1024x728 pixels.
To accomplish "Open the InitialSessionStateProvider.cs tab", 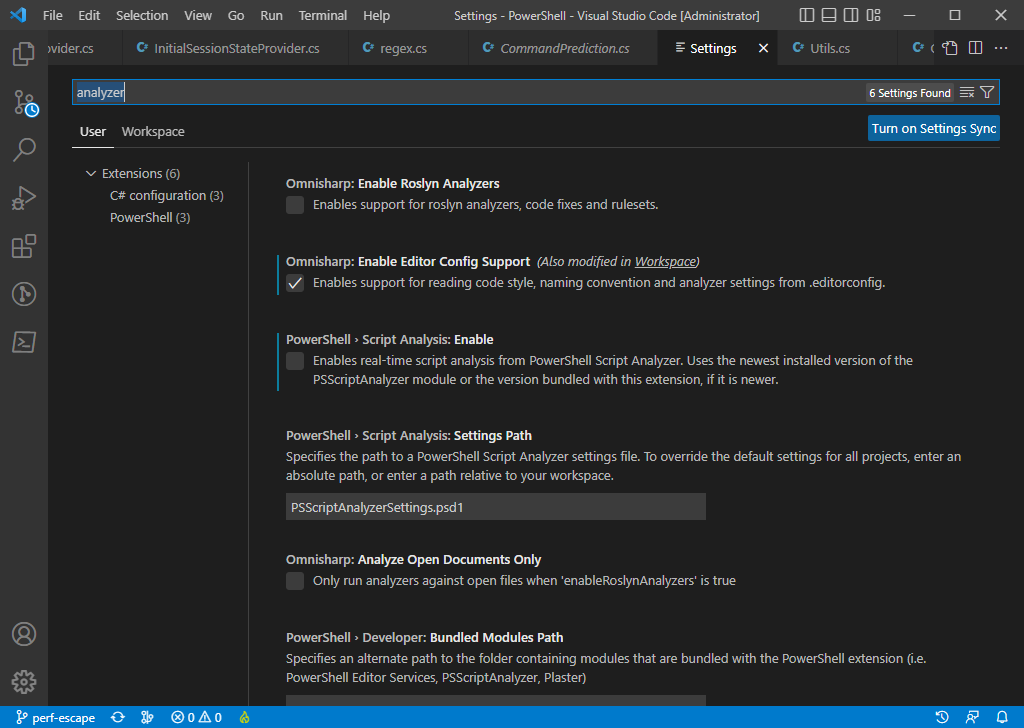I will (x=235, y=48).
